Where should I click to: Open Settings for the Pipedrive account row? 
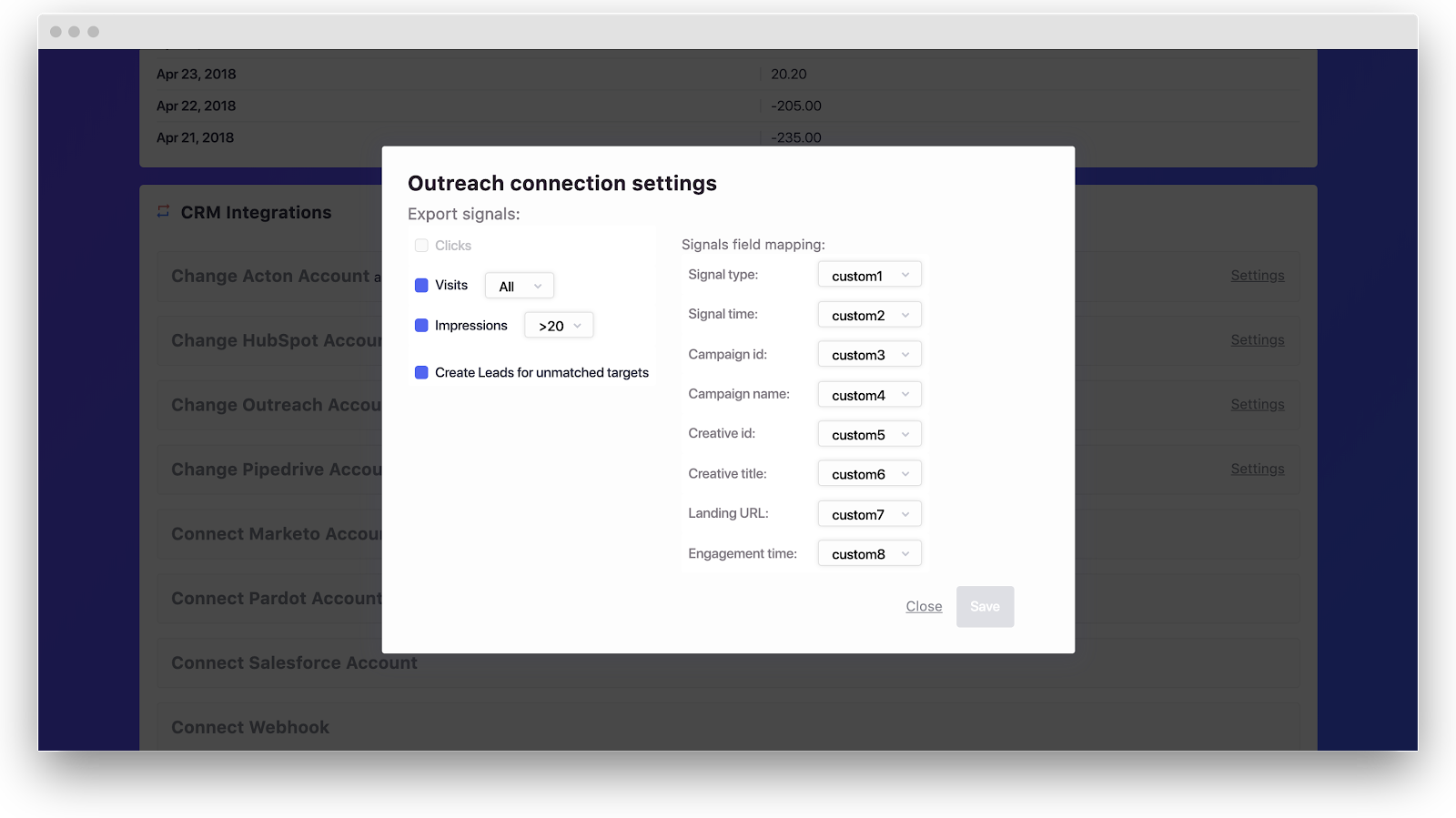coord(1257,470)
